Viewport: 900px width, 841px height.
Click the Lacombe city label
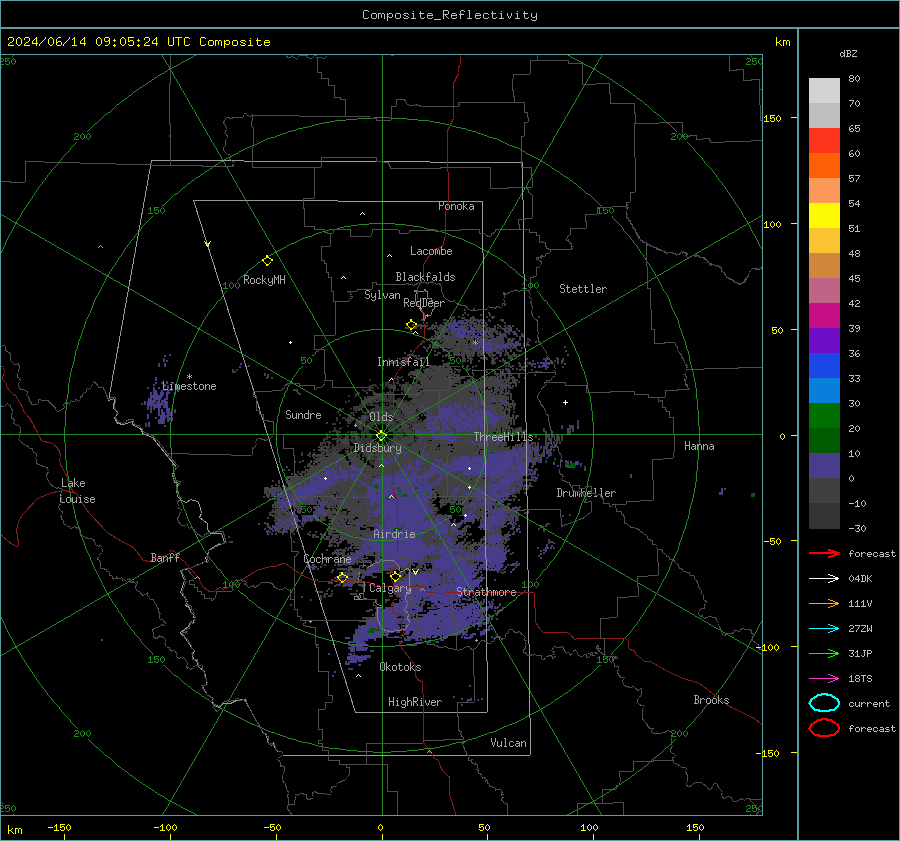(431, 251)
